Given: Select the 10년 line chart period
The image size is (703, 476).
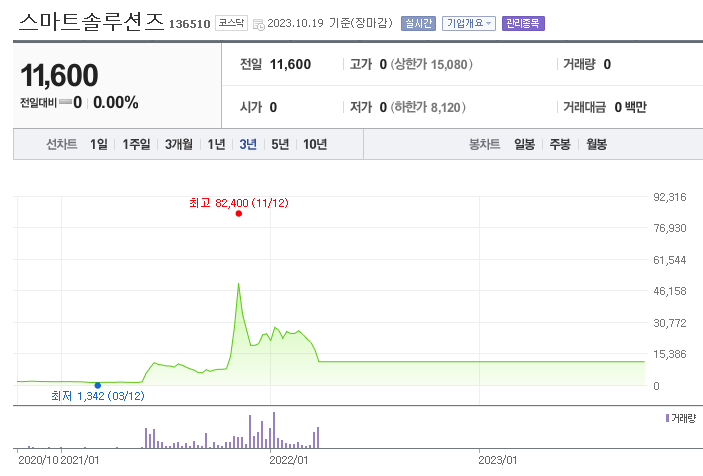Looking at the screenshot, I should point(315,144).
